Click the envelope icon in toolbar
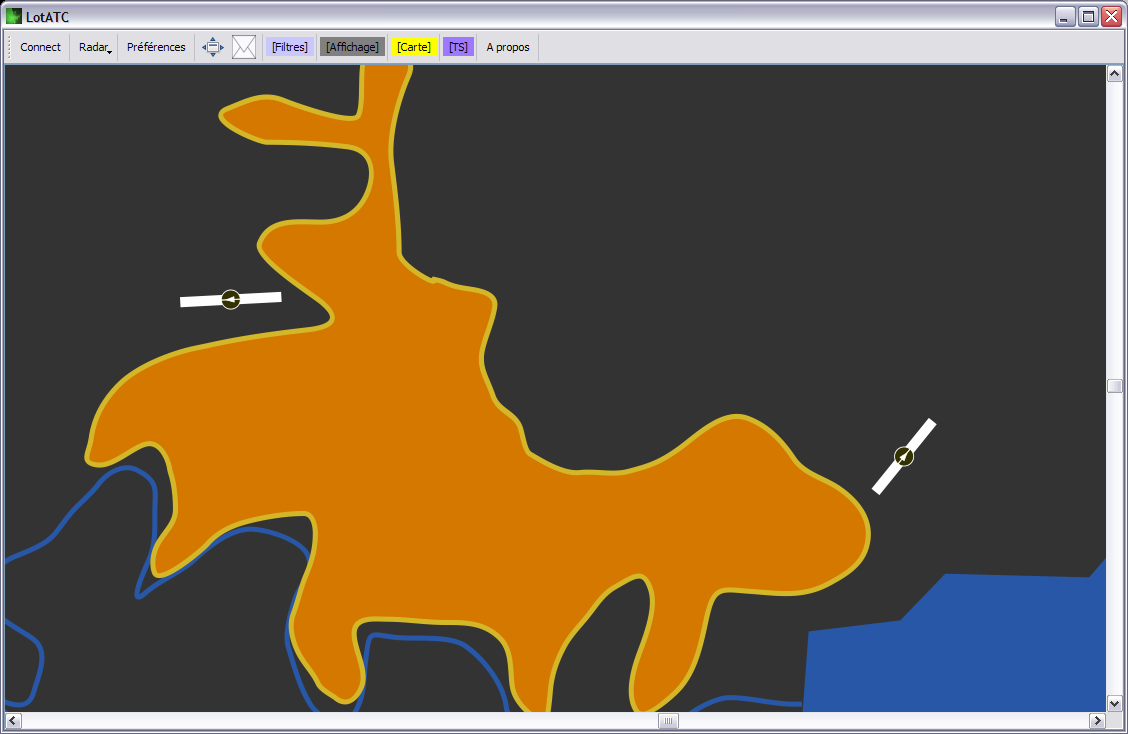1128x734 pixels. click(x=244, y=47)
